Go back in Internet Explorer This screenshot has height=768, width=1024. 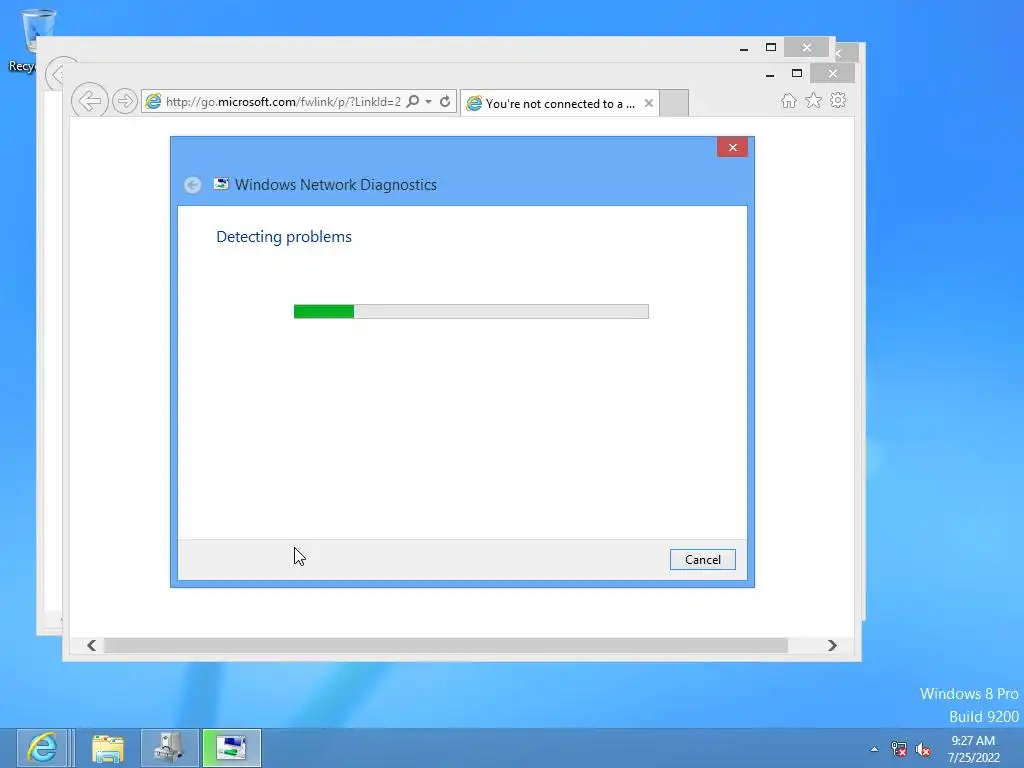89,101
